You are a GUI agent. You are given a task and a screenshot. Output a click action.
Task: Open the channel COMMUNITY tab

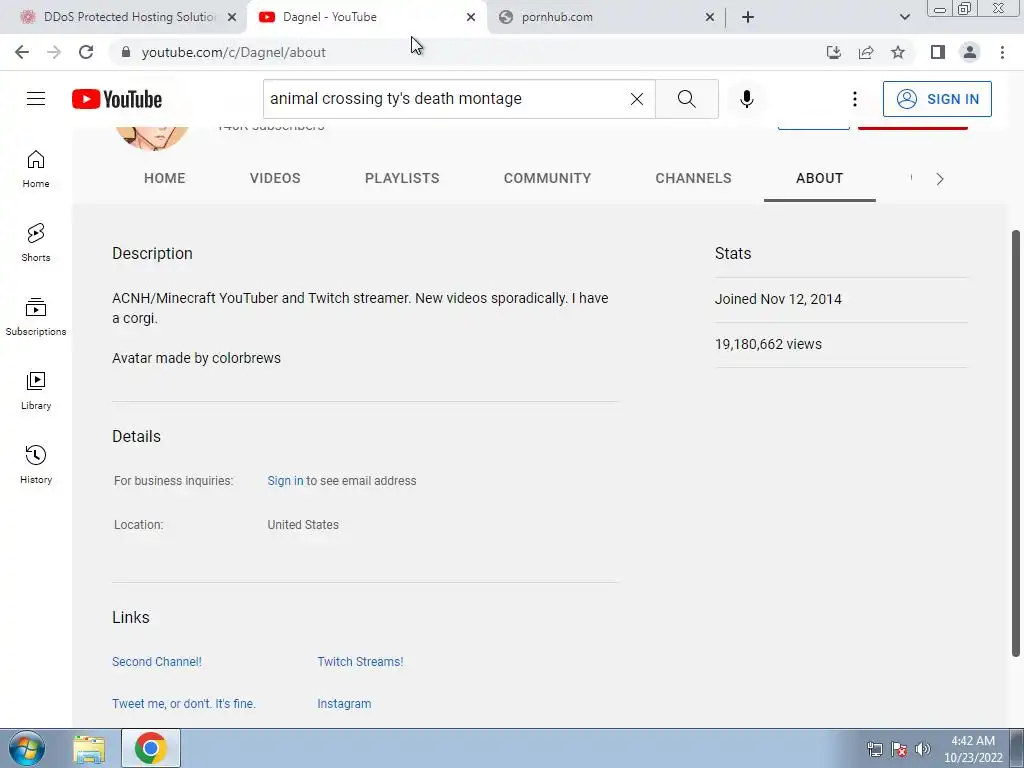(x=547, y=178)
